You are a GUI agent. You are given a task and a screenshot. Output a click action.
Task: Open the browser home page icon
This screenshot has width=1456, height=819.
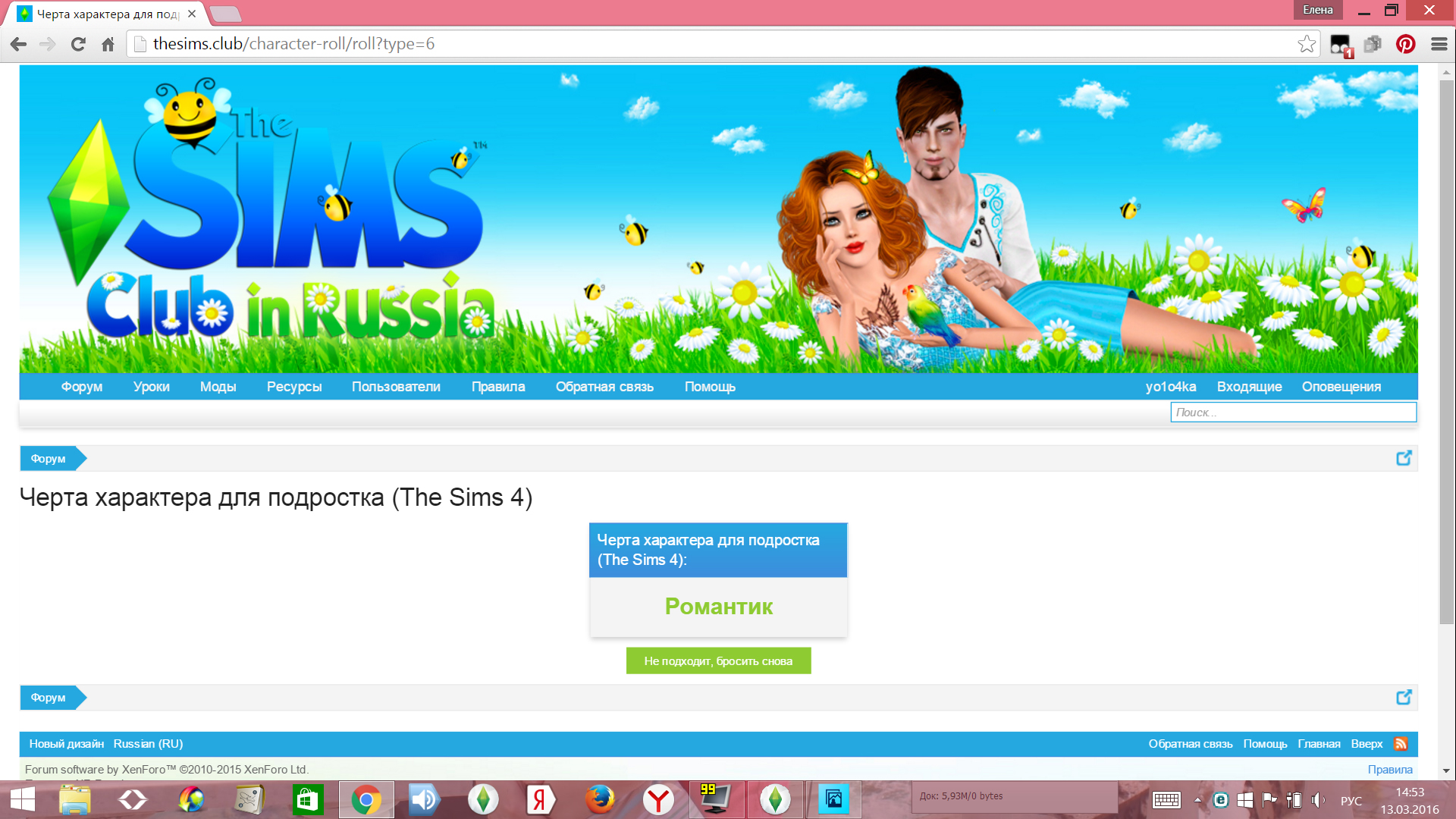(x=108, y=44)
